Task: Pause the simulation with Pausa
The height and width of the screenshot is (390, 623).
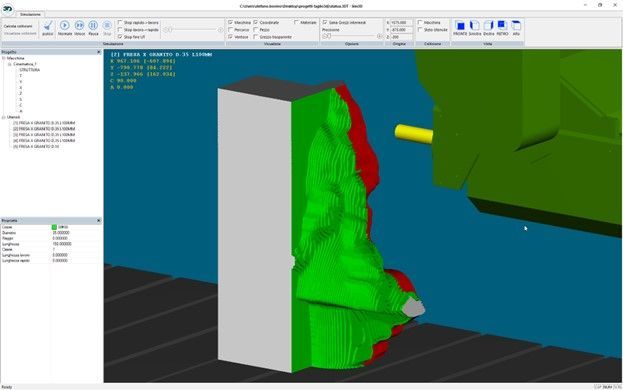Action: (93, 26)
